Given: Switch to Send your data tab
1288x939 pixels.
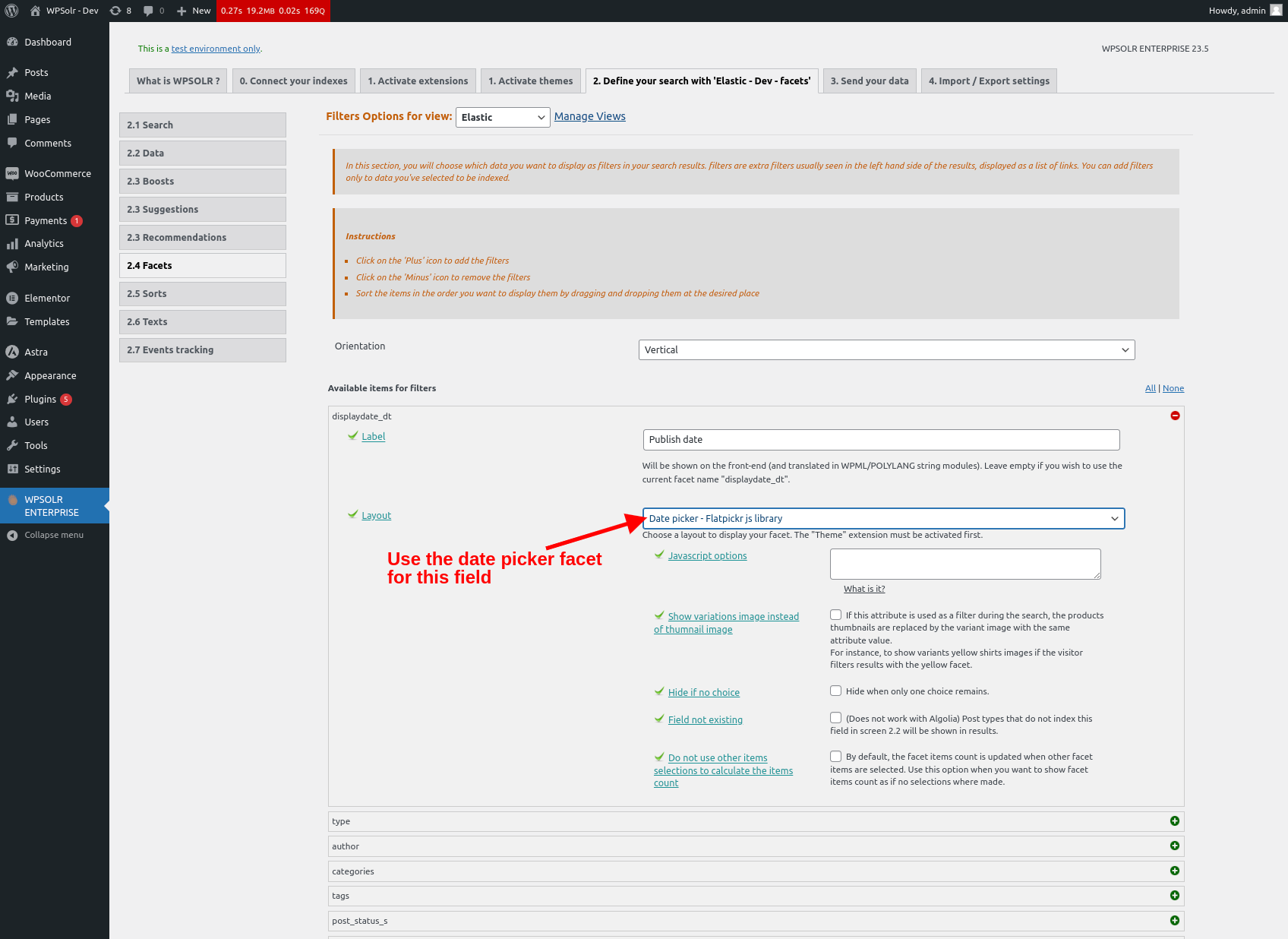Looking at the screenshot, I should coord(870,81).
